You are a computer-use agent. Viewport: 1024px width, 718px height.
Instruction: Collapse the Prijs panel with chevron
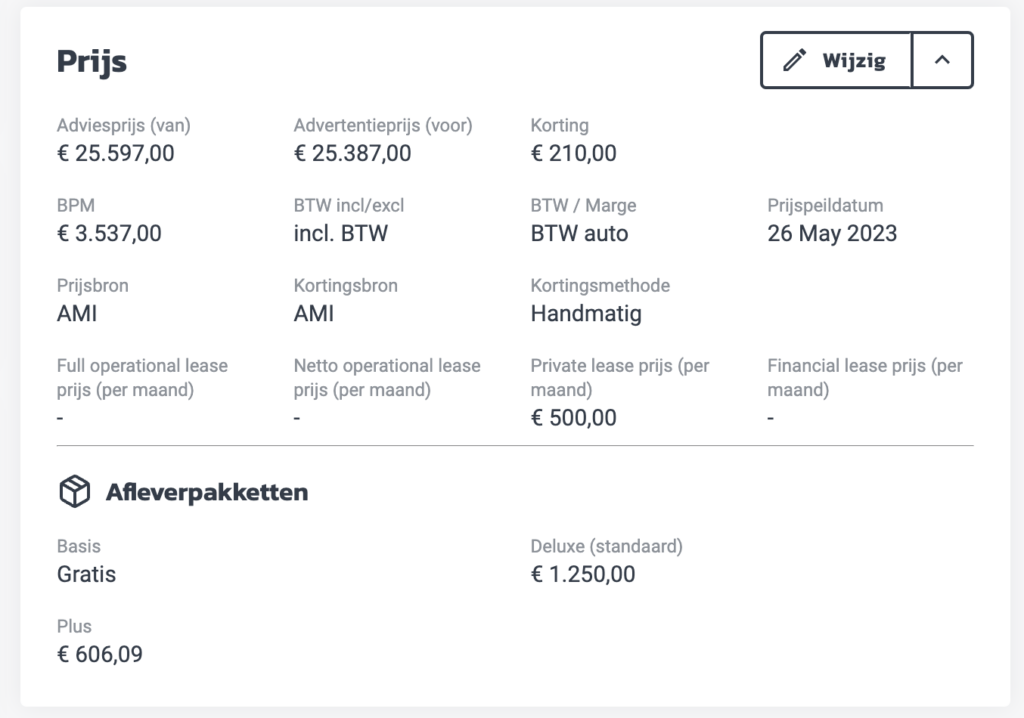coord(942,60)
